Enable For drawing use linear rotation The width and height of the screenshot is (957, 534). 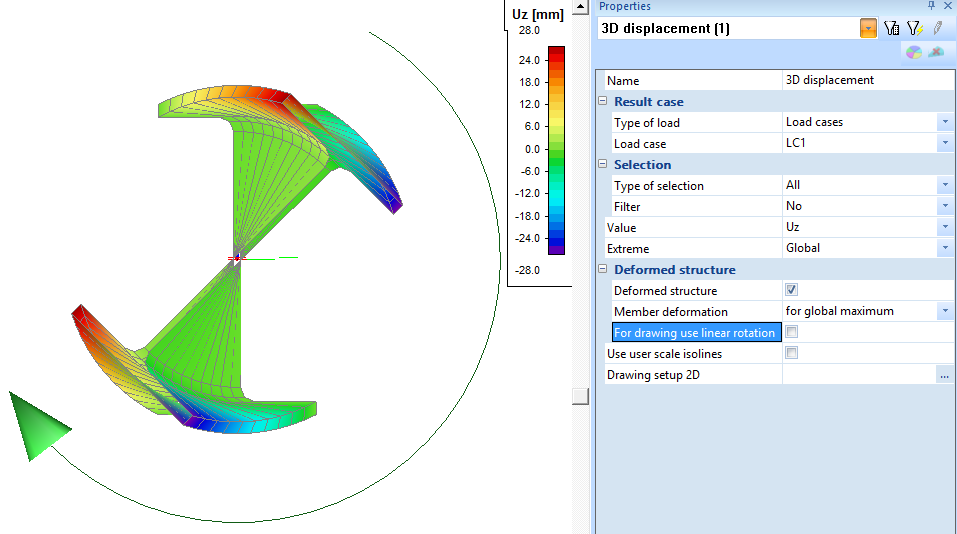click(x=792, y=332)
